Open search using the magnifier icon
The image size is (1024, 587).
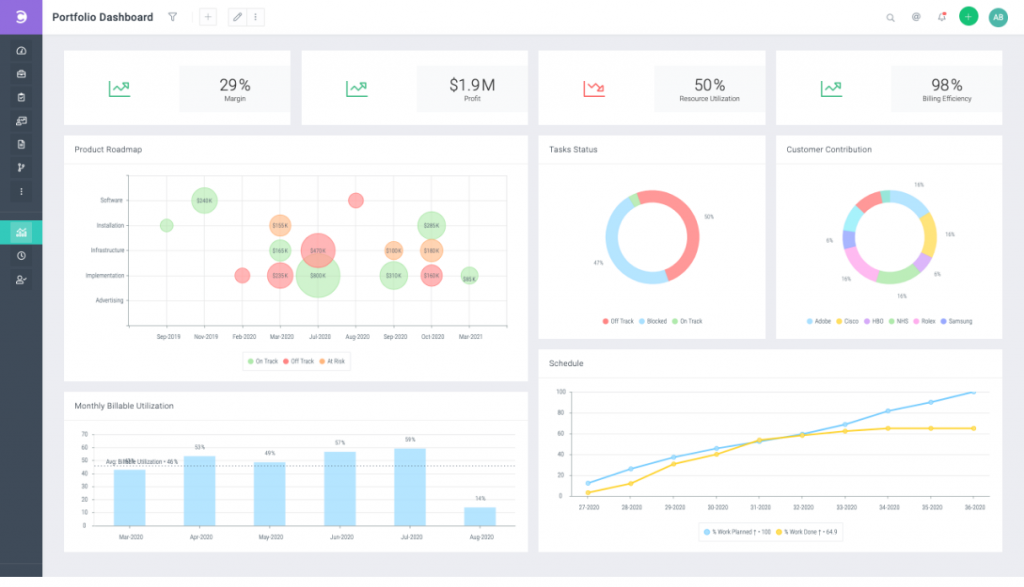pos(890,18)
